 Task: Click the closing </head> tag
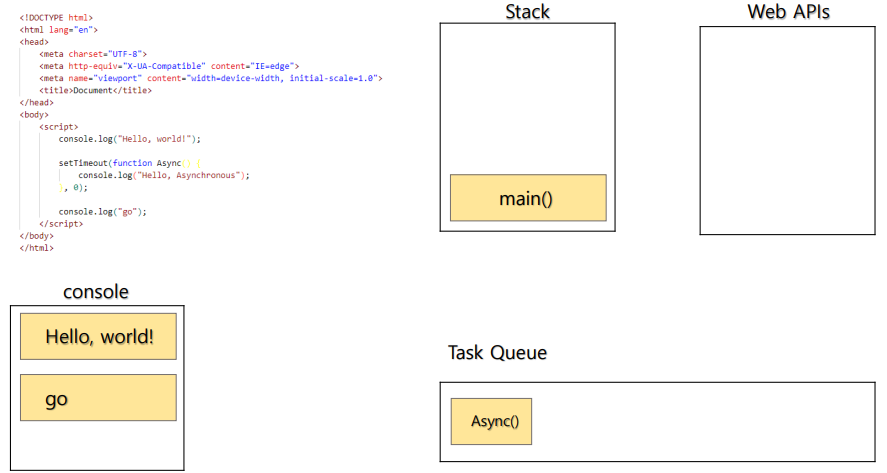37,102
